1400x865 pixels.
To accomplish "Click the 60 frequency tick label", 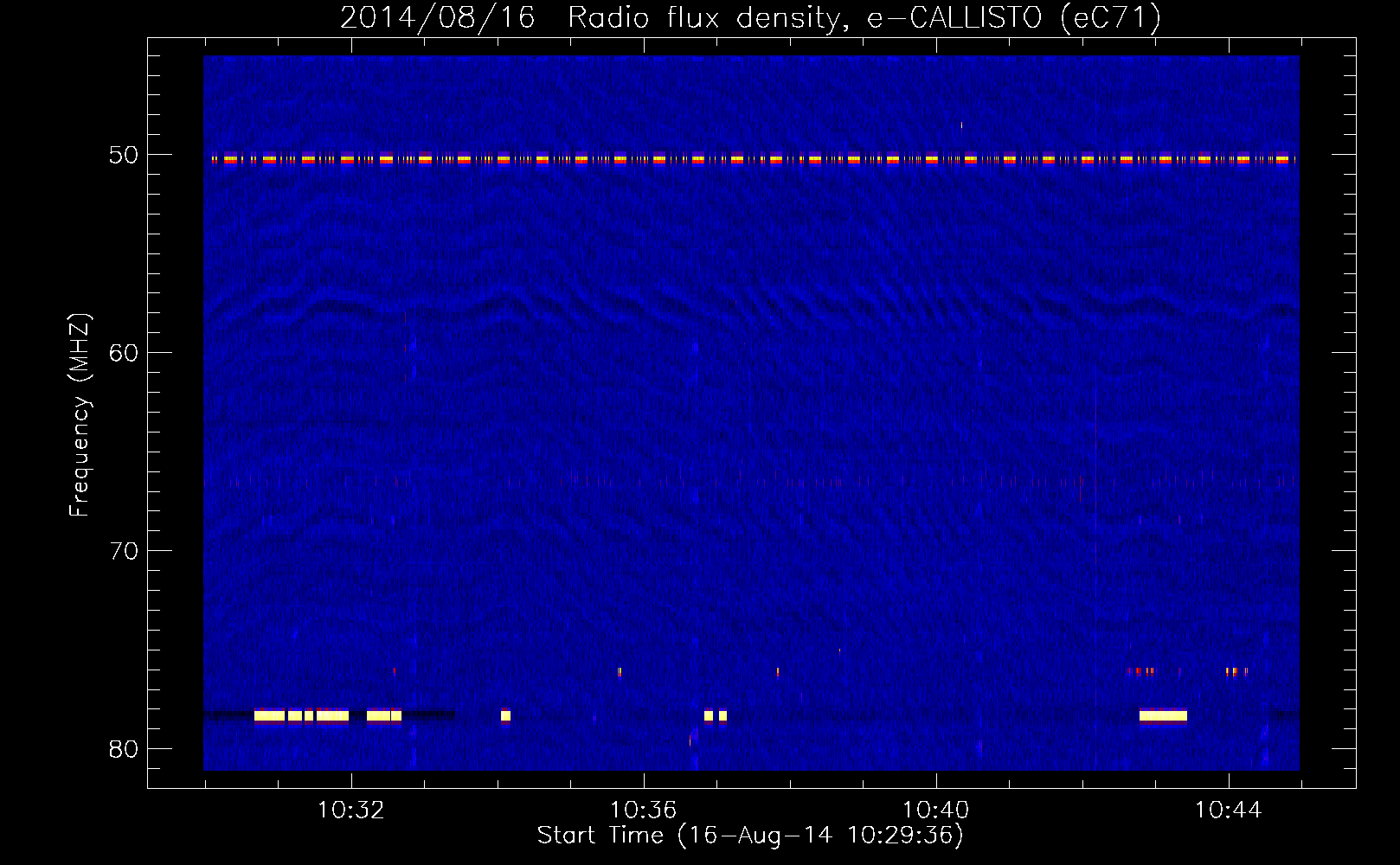I will [x=124, y=353].
